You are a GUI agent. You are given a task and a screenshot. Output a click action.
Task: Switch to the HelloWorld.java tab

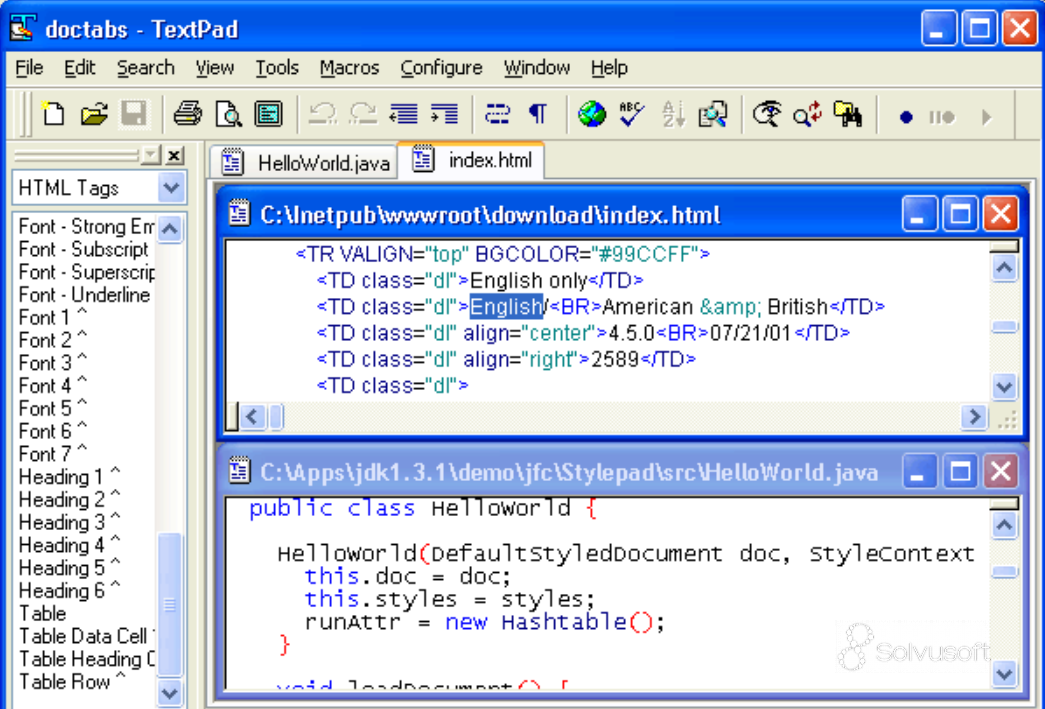(305, 163)
